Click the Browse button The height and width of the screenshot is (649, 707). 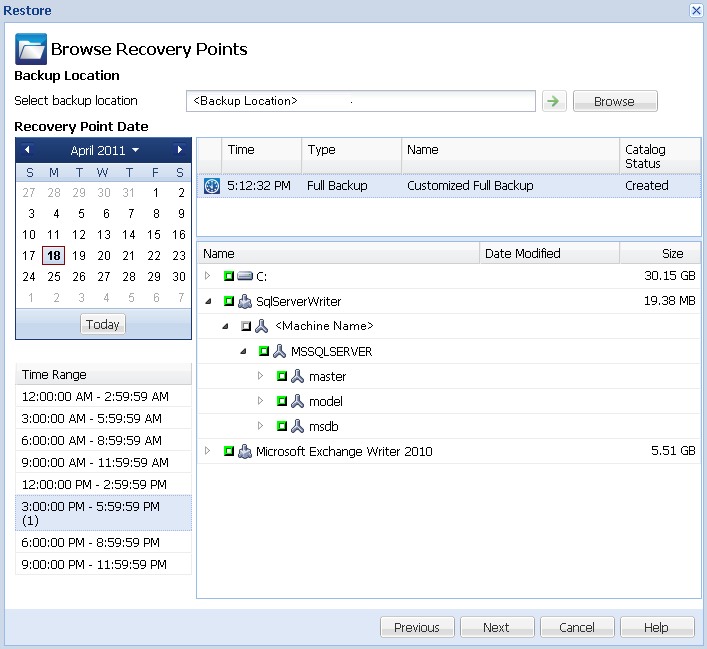pyautogui.click(x=614, y=101)
